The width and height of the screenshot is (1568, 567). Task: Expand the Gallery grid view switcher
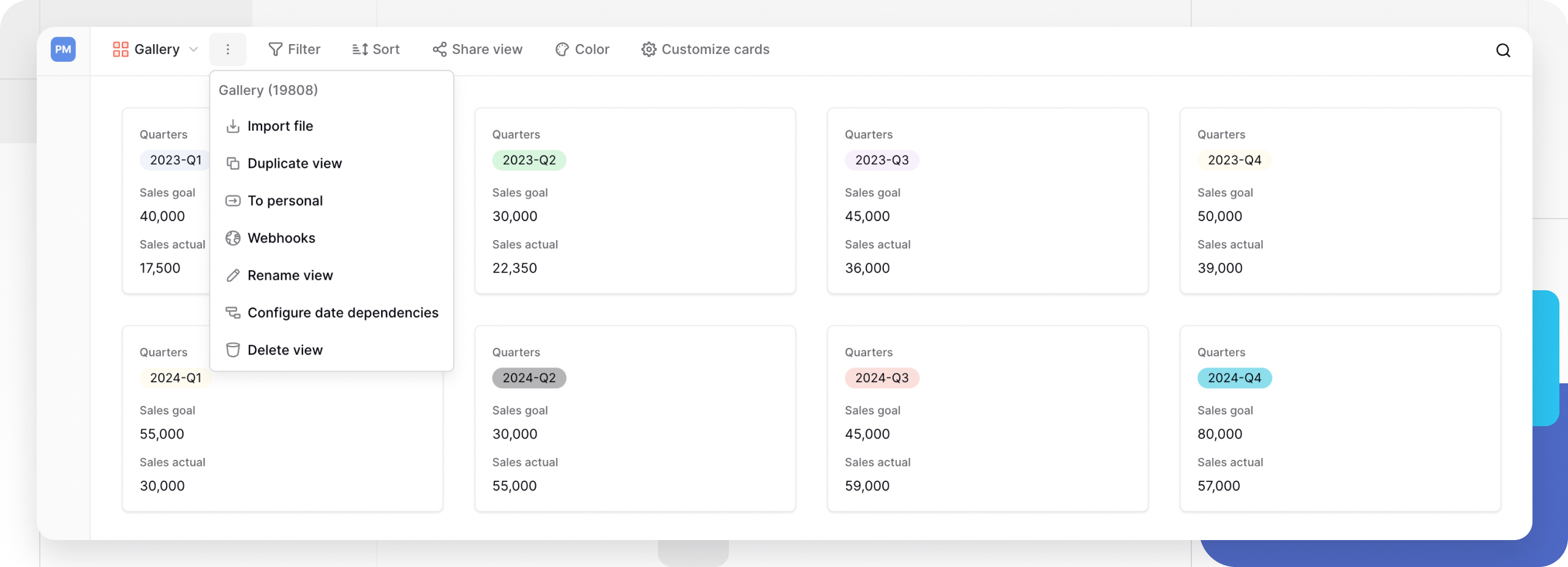click(x=120, y=49)
